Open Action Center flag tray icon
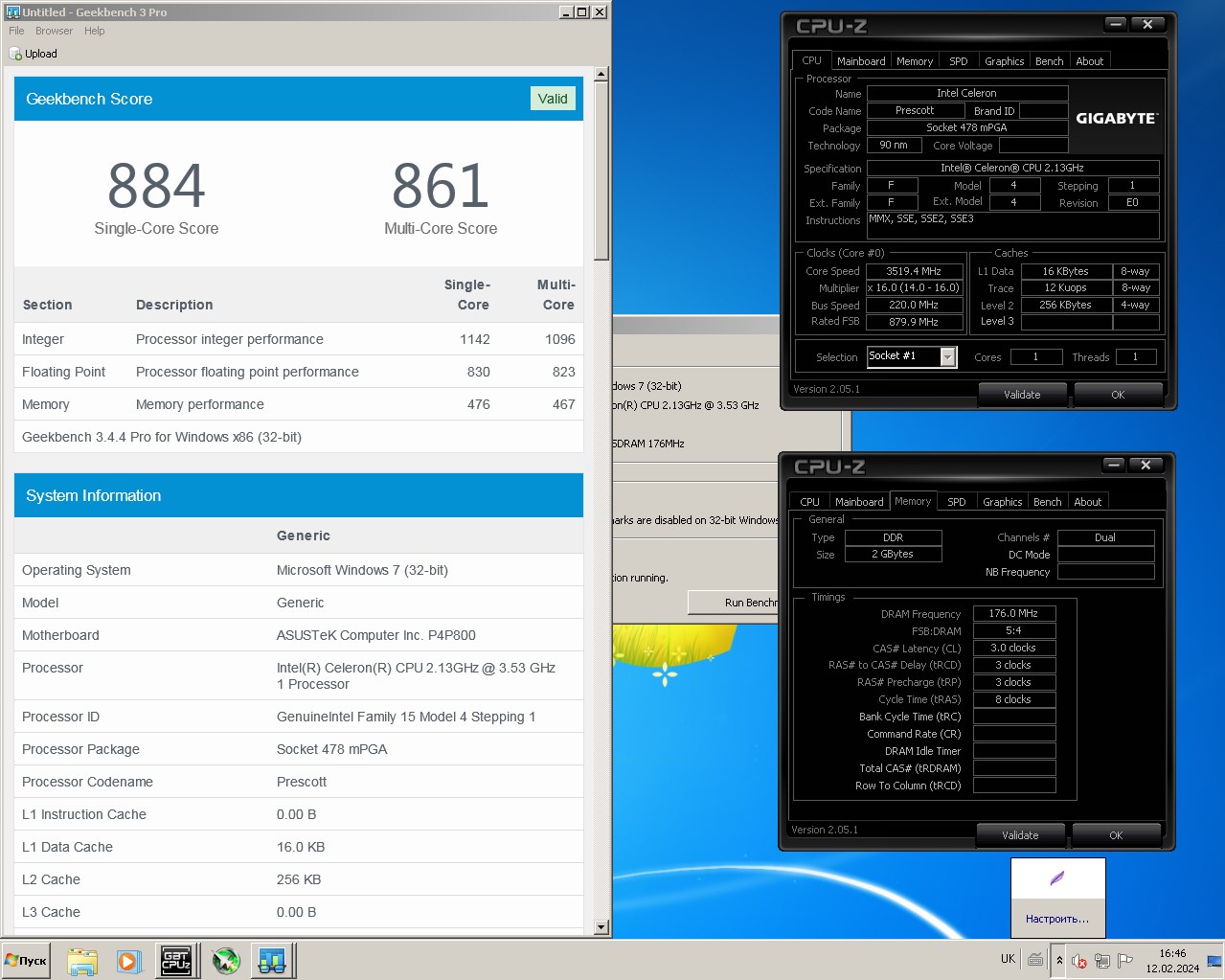This screenshot has width=1225, height=980. click(1125, 960)
